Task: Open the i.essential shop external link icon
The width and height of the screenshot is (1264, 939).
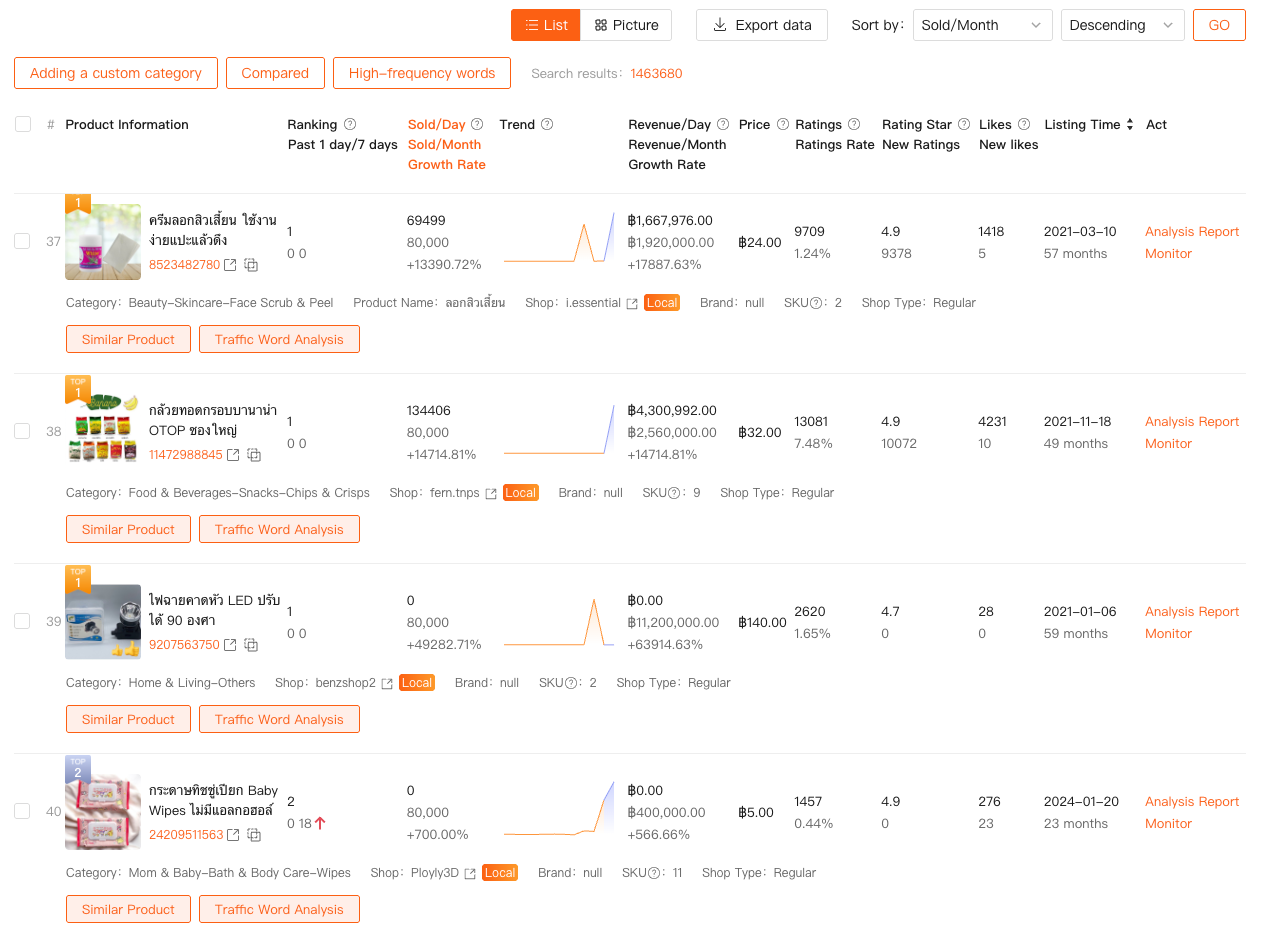Action: point(632,303)
